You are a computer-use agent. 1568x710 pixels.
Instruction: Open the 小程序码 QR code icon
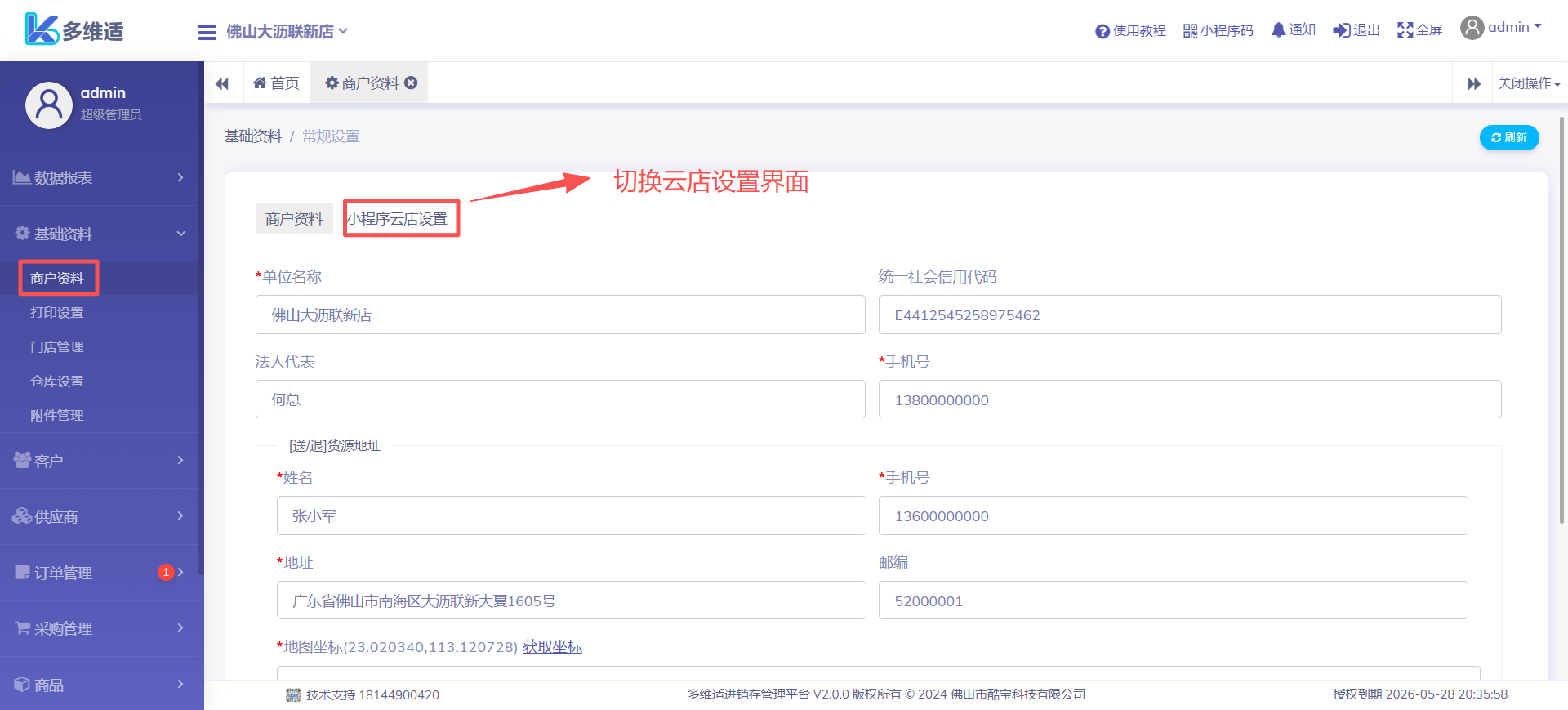point(1190,31)
